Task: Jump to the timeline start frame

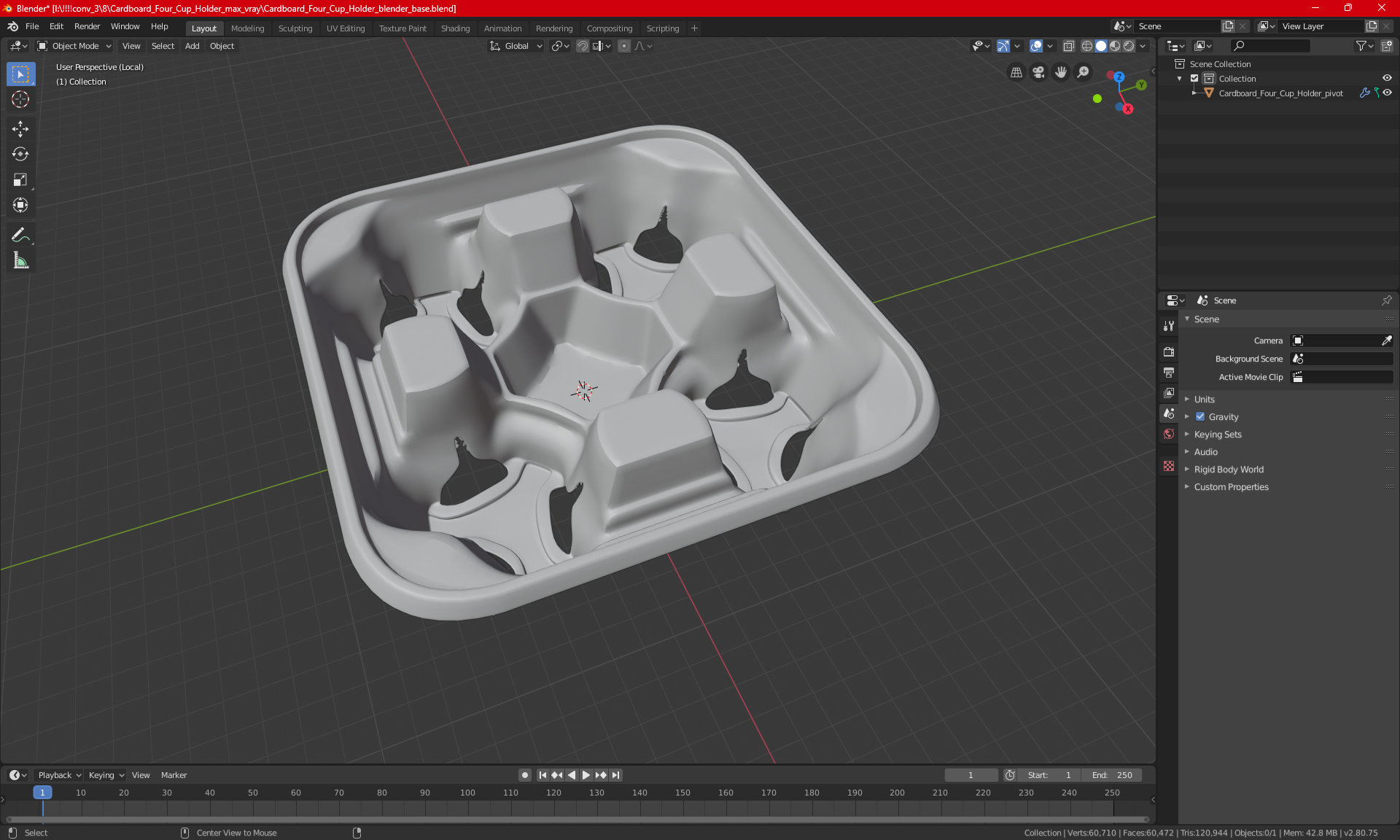Action: click(542, 775)
